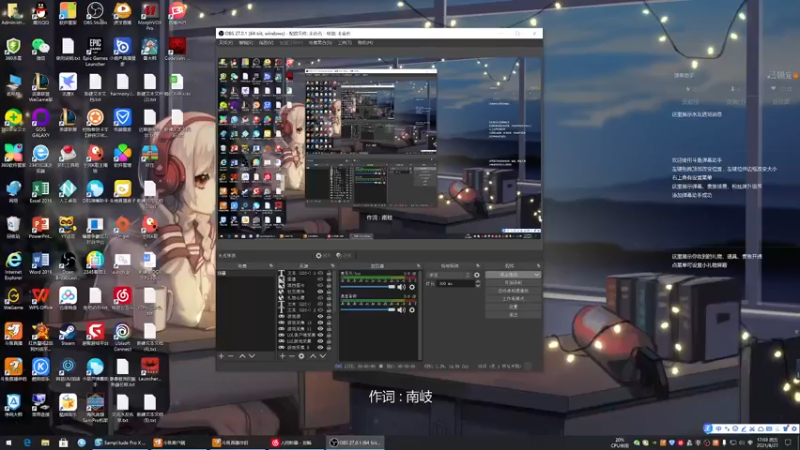Toggle visibility eye of bottom source row
This screenshot has width=800, height=450.
coord(320,347)
